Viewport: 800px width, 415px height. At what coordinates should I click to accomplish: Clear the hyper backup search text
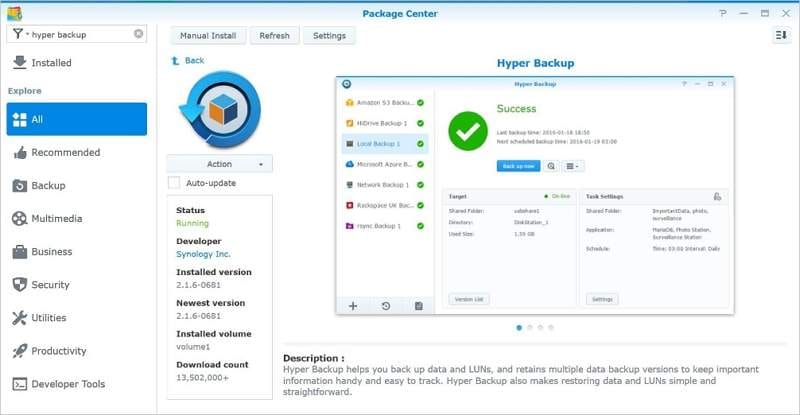138,34
